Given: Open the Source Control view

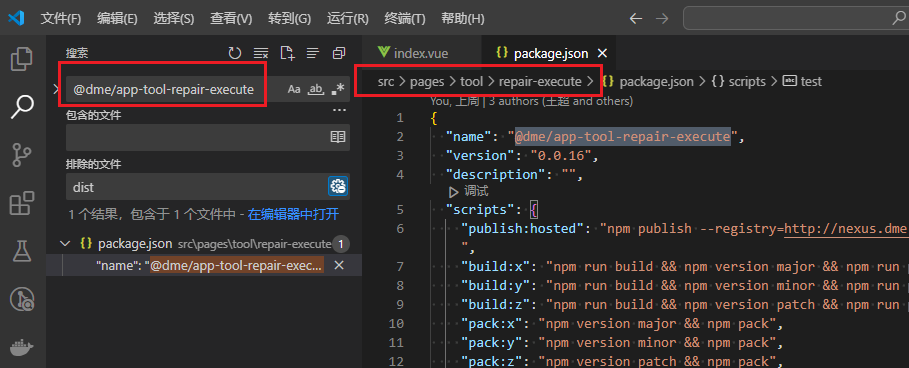Looking at the screenshot, I should pos(22,156).
